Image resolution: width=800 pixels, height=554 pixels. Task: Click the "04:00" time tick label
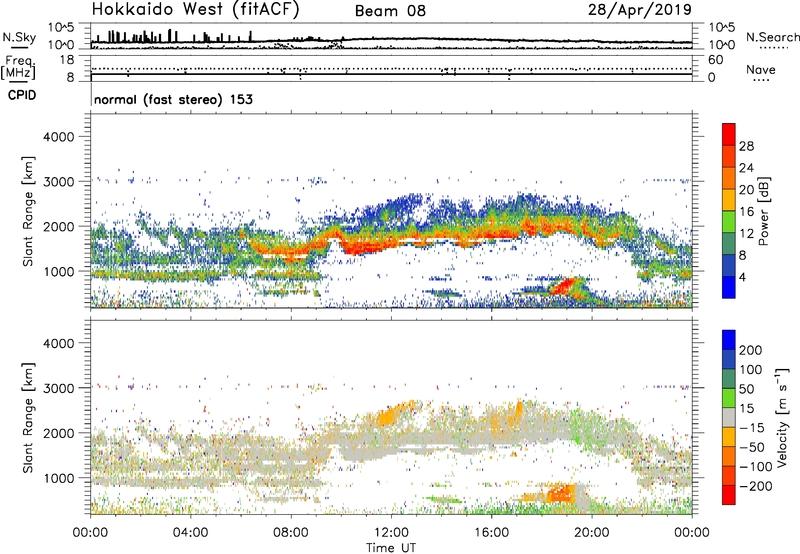(191, 533)
